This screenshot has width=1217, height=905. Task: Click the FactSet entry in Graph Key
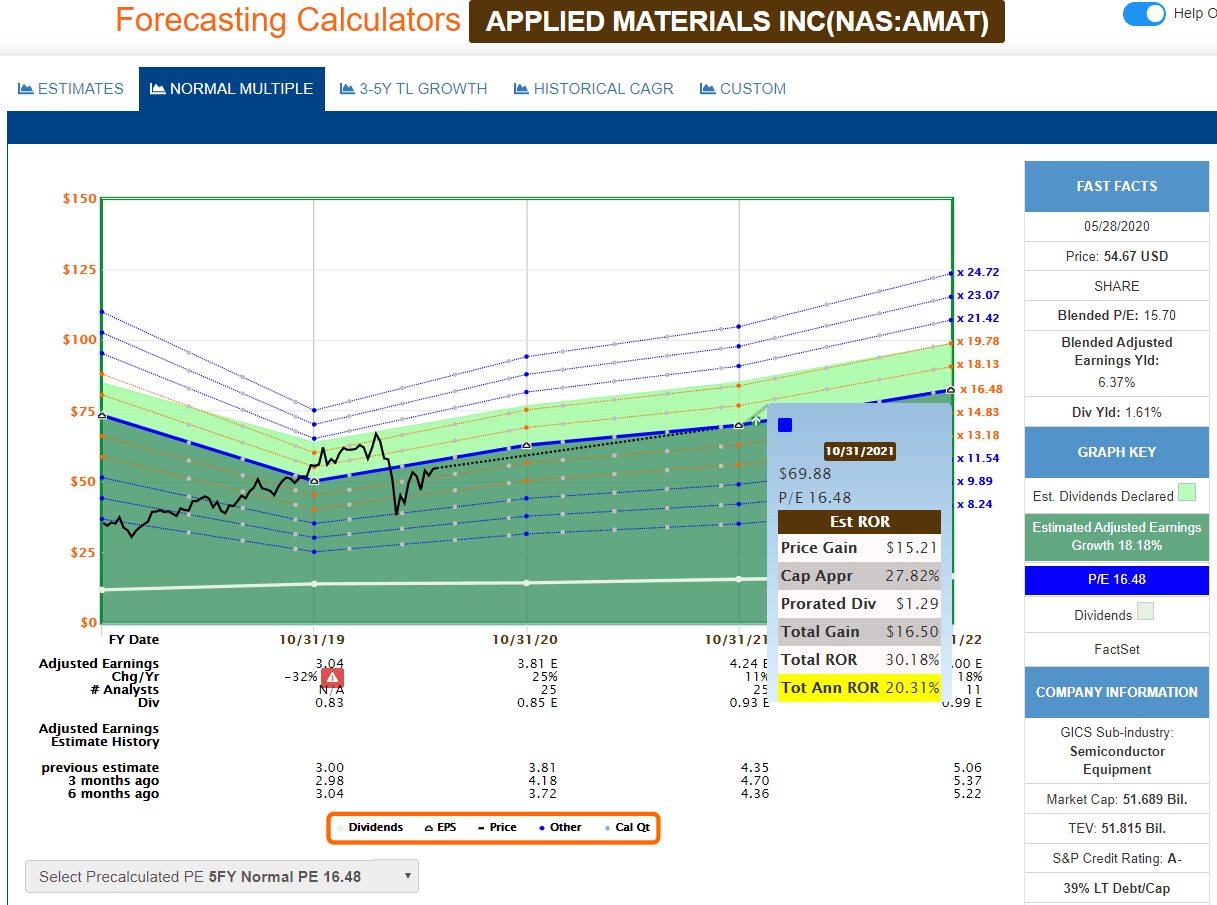coord(1117,650)
